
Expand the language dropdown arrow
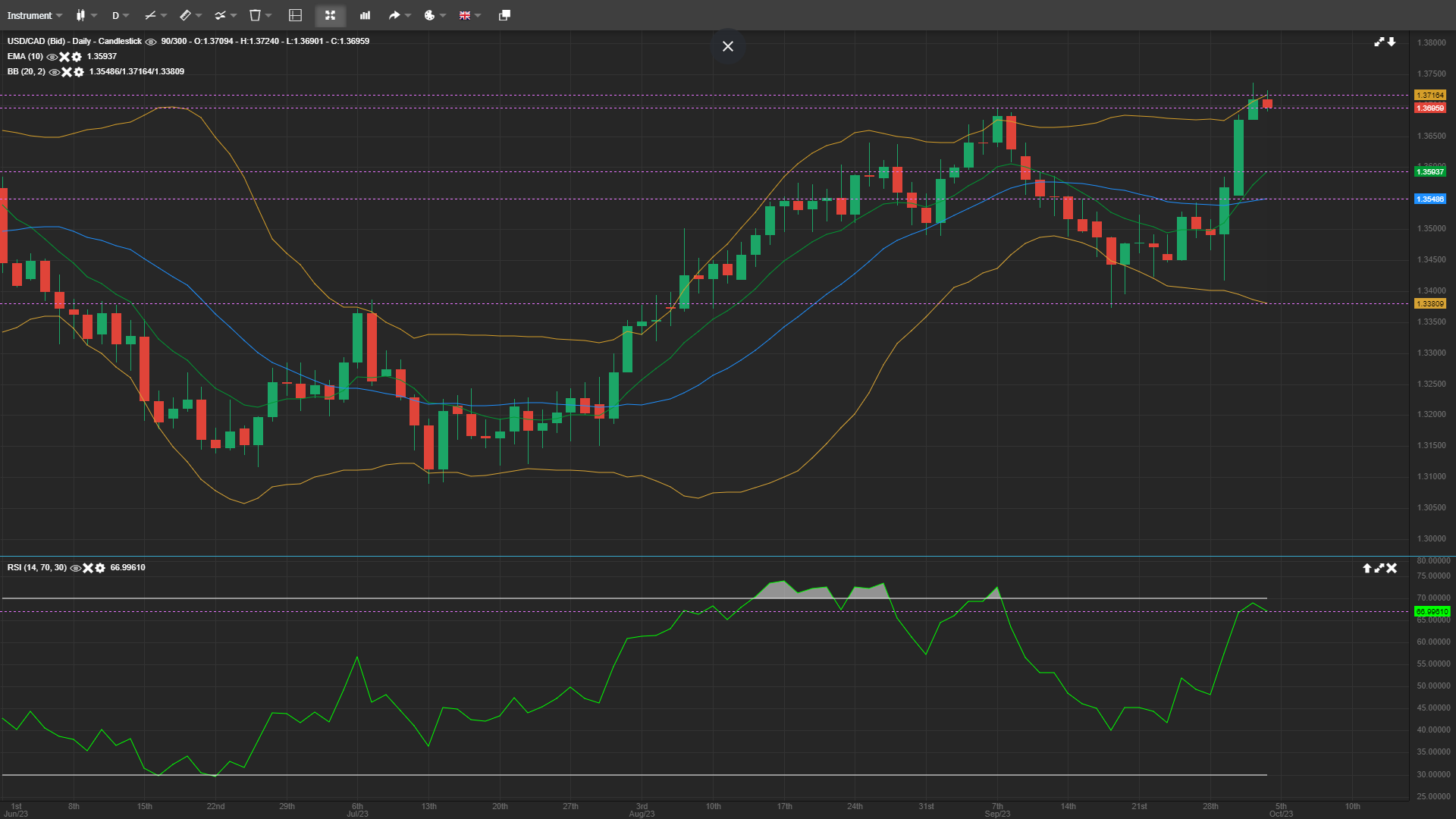pos(478,15)
